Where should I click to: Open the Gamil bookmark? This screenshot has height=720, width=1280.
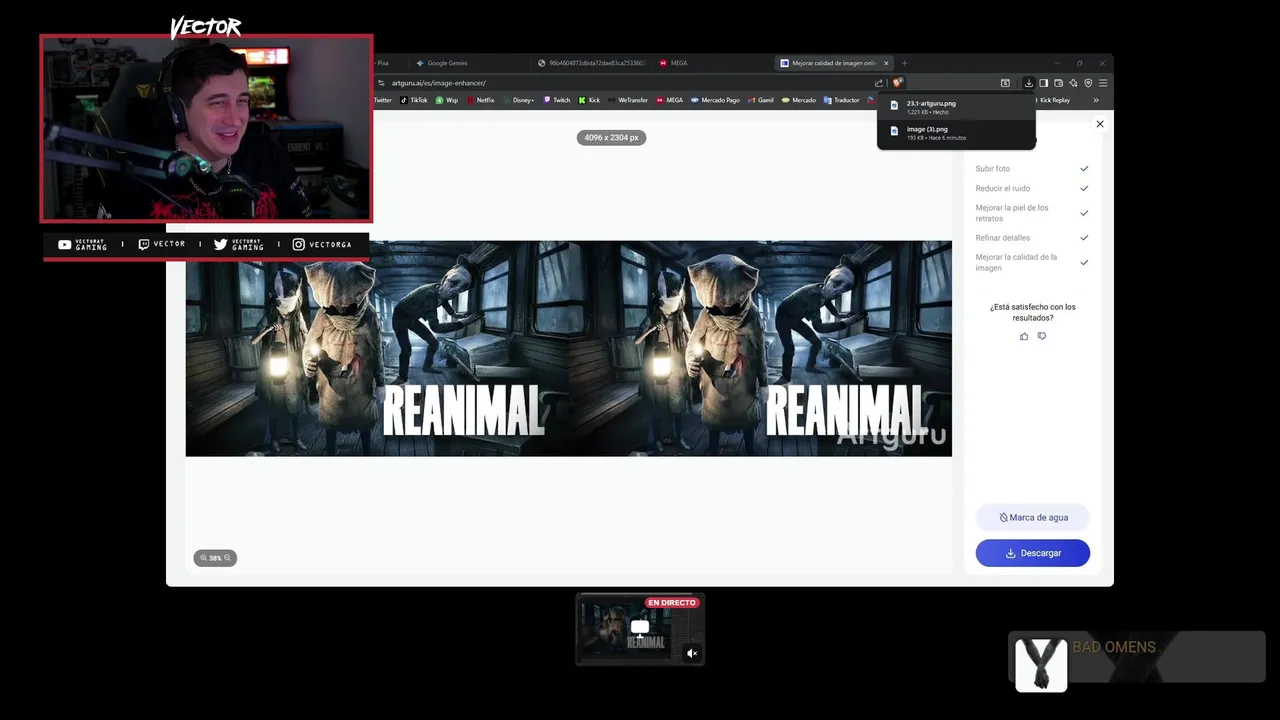761,100
